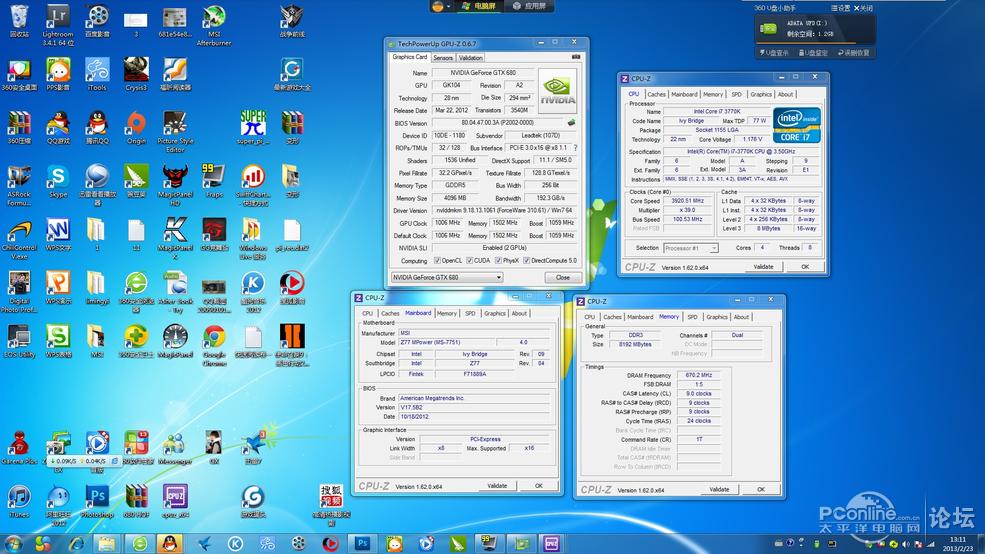
Task: Click the Close button in GPU-Z
Action: tap(562, 277)
